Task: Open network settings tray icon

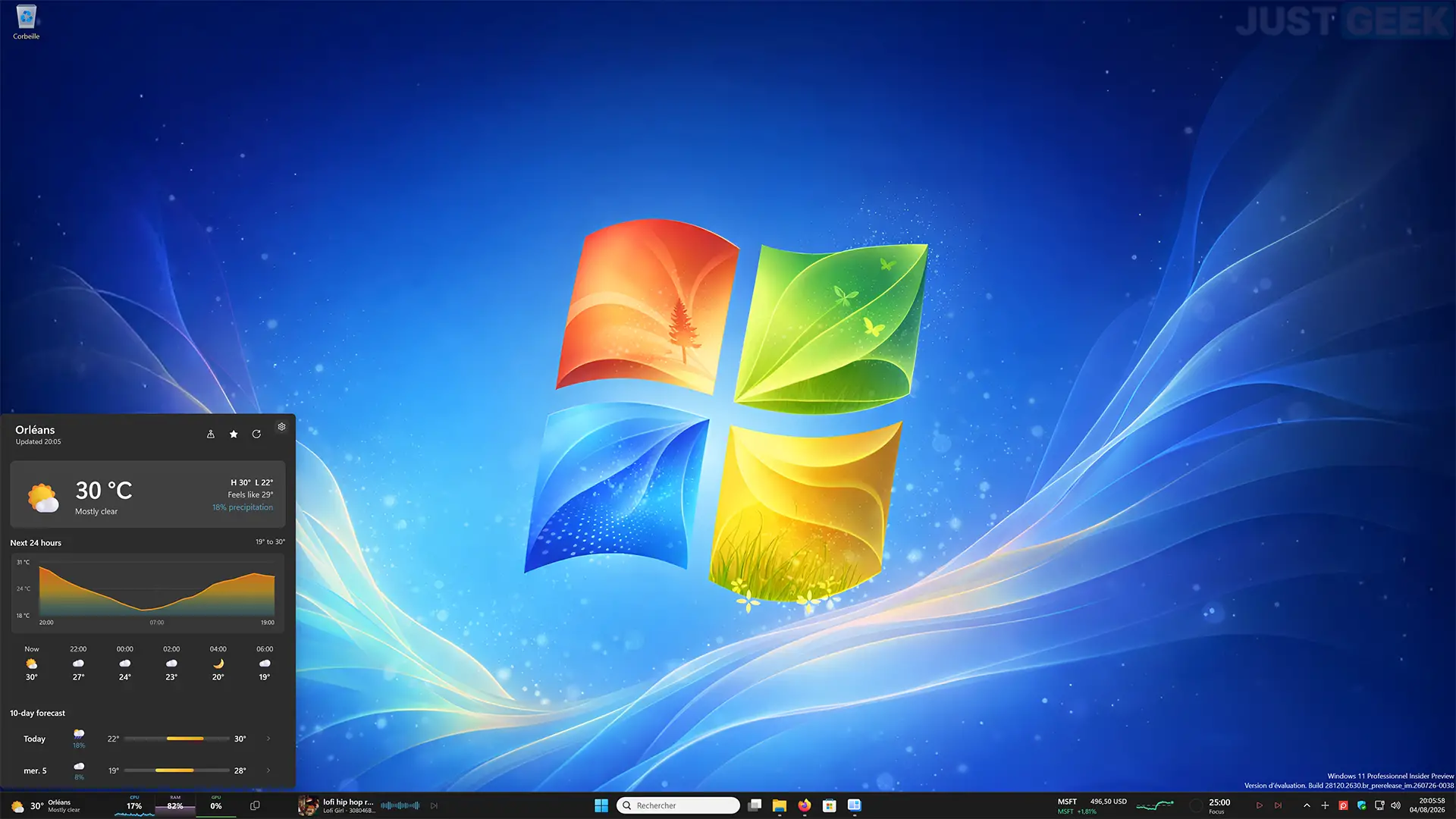Action: pyautogui.click(x=1379, y=805)
